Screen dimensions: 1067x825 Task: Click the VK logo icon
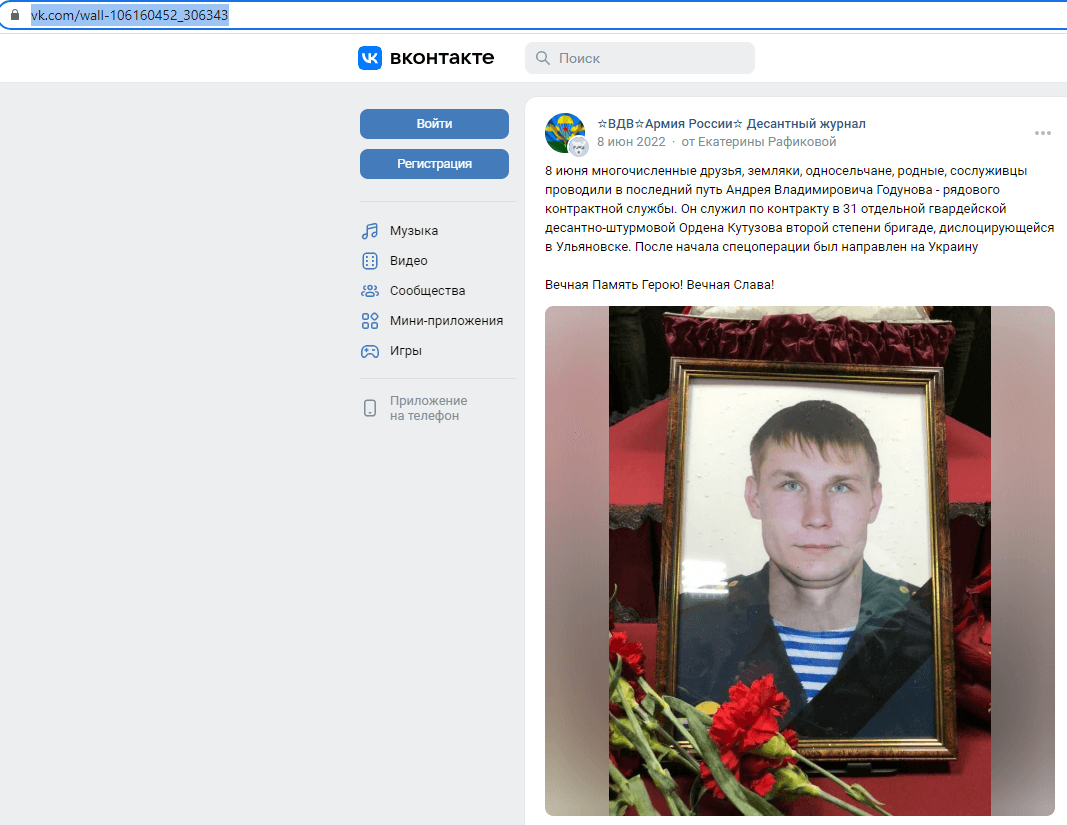(370, 58)
